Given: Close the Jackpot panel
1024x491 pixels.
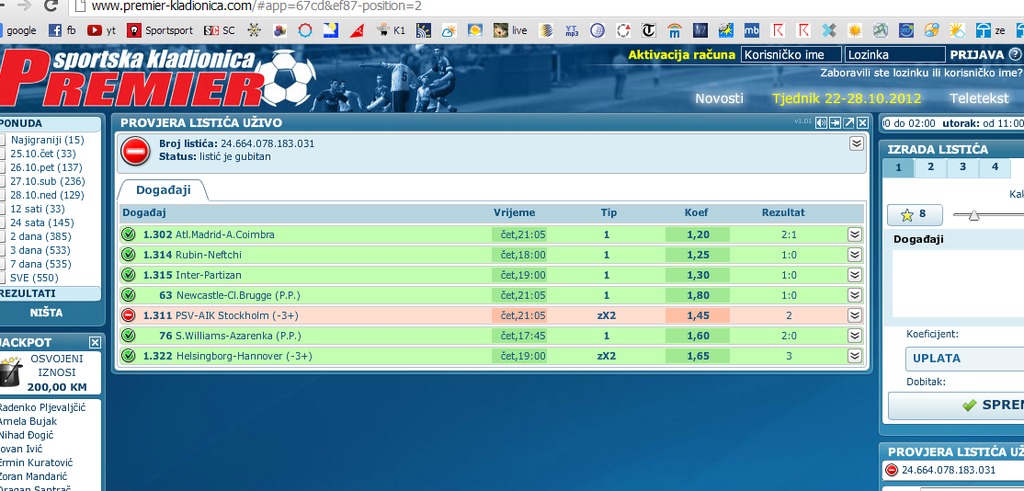Looking at the screenshot, I should click(95, 342).
